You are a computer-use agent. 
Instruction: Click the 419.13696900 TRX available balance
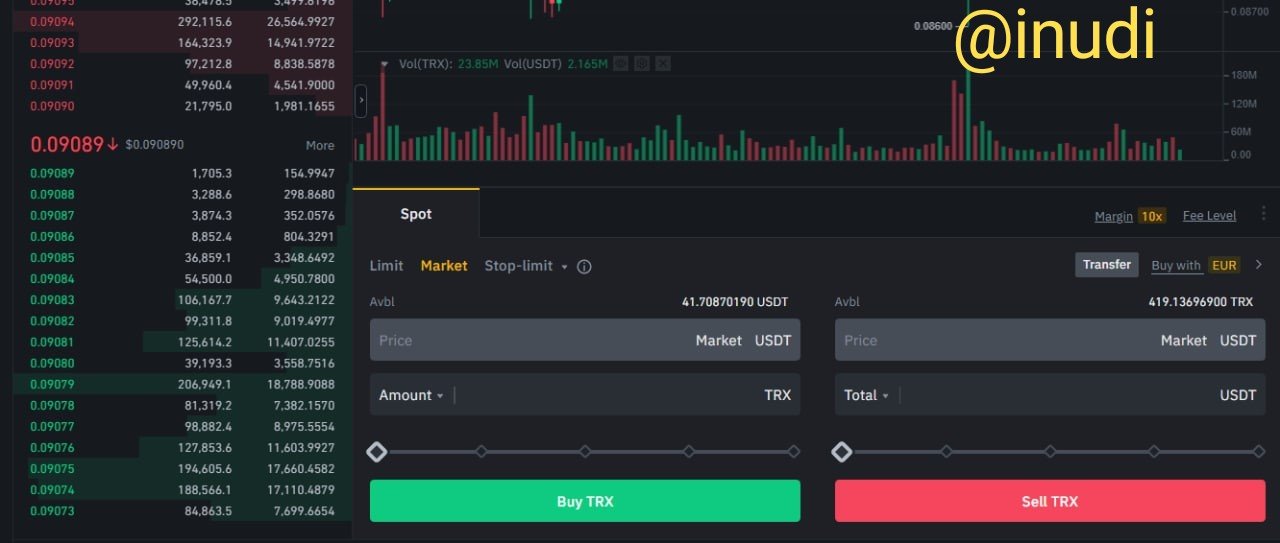[1201, 301]
